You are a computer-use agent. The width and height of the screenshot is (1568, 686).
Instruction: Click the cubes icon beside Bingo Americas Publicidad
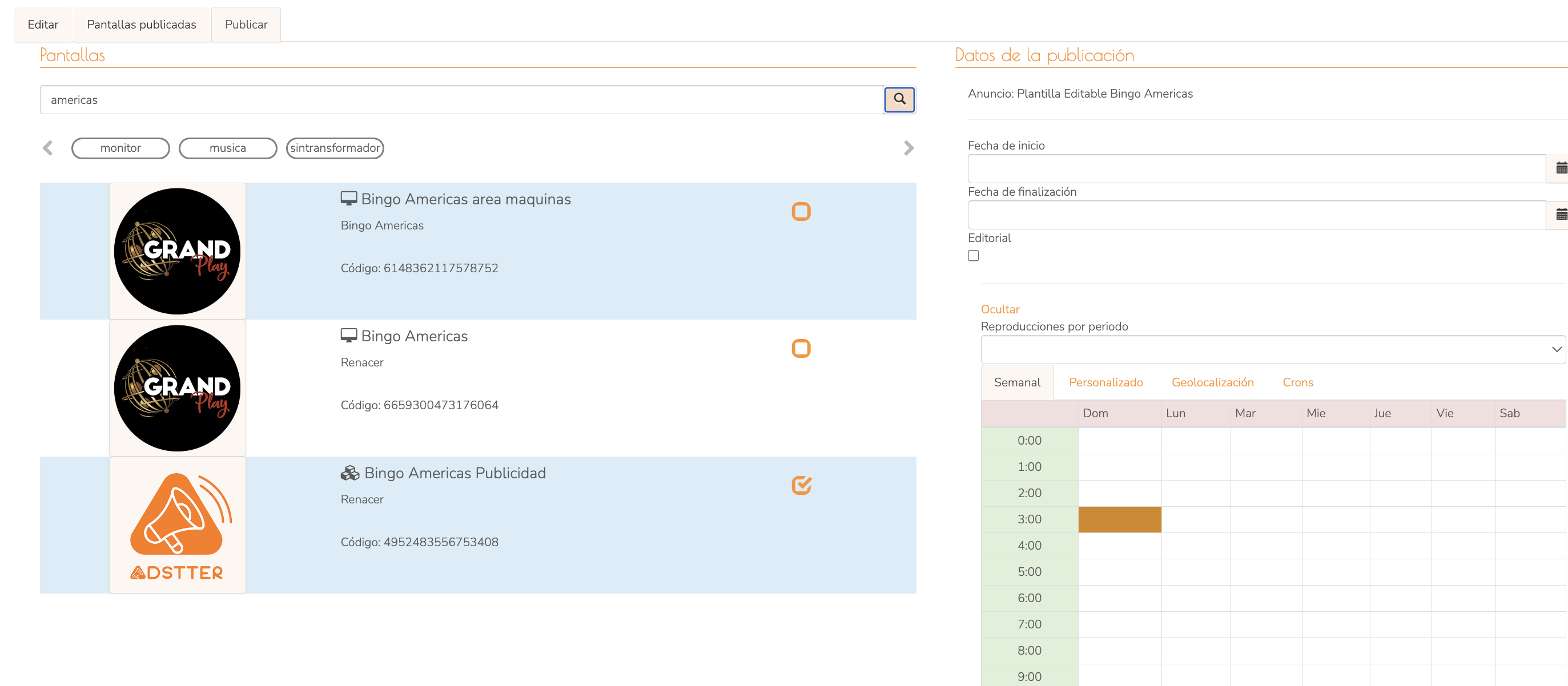[350, 473]
